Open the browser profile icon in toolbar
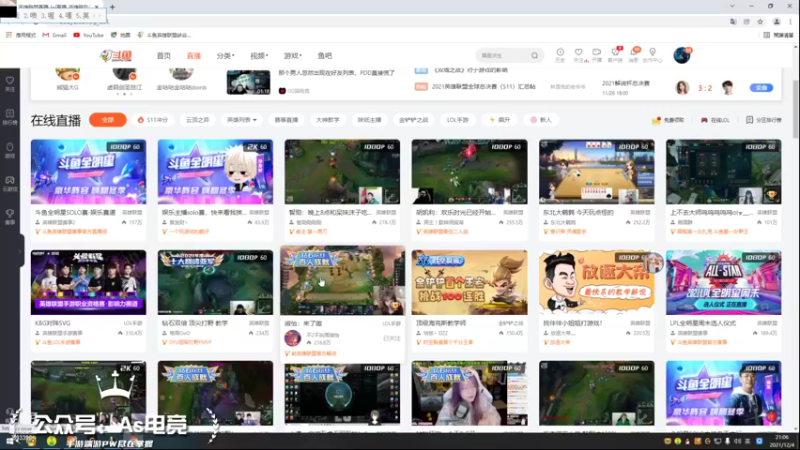This screenshot has width=800, height=450. pyautogui.click(x=777, y=21)
